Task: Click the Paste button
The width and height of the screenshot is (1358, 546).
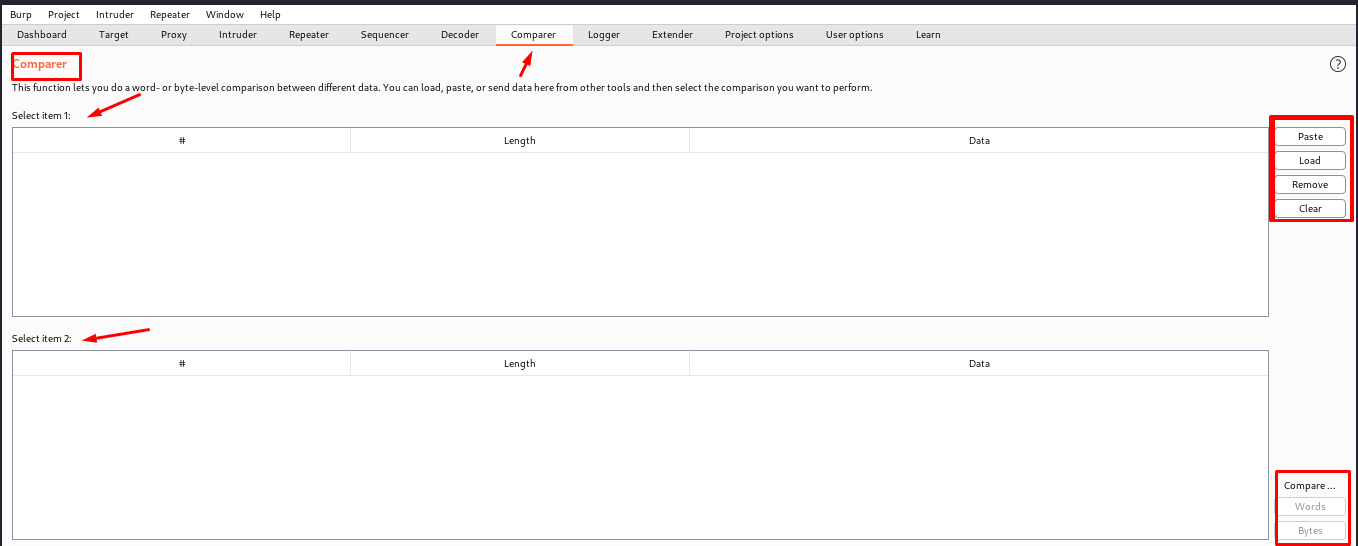Action: pyautogui.click(x=1310, y=137)
